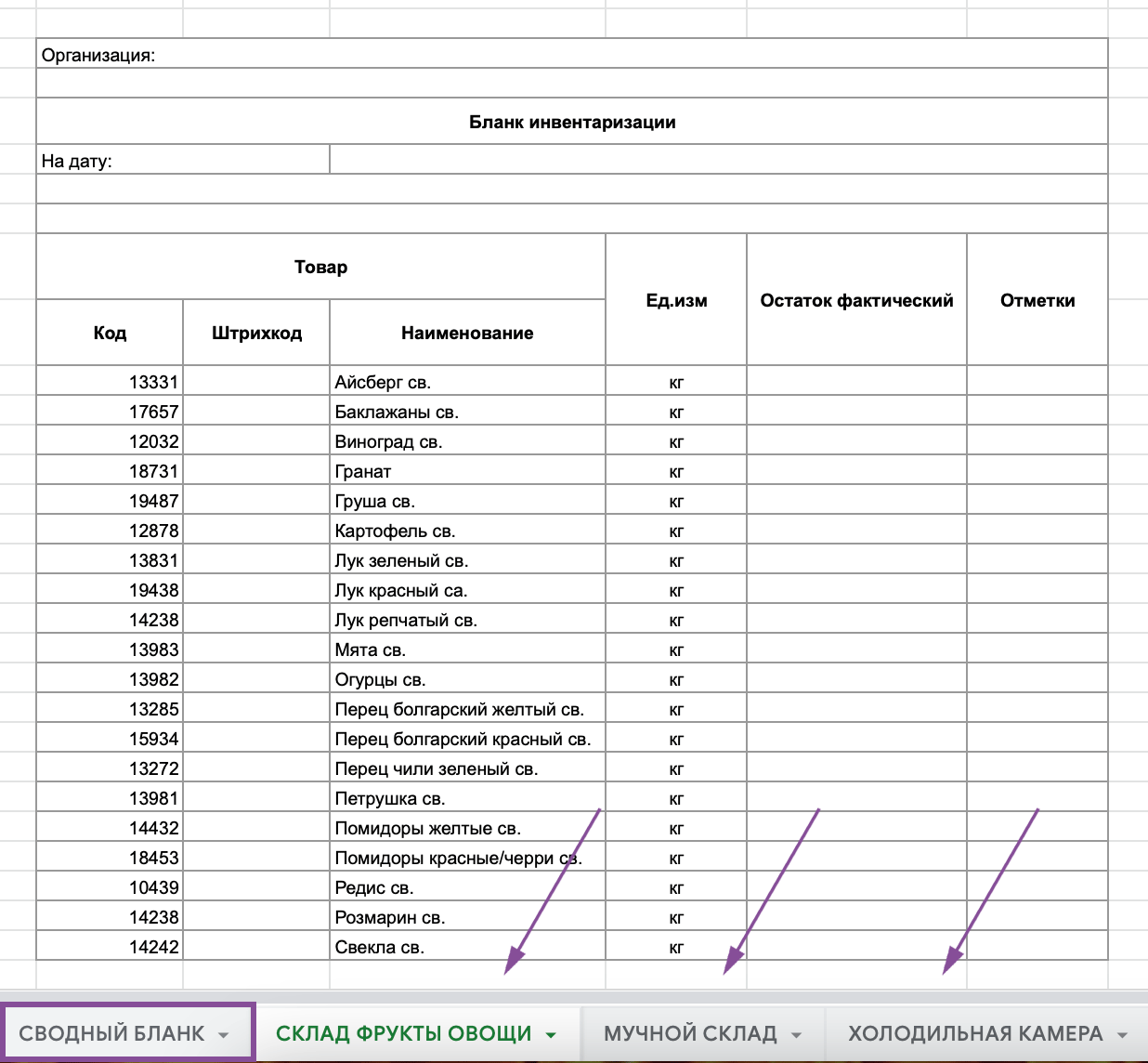Viewport: 1148px width, 1063px height.
Task: Select the Остаток фактический column header
Action: (856, 300)
